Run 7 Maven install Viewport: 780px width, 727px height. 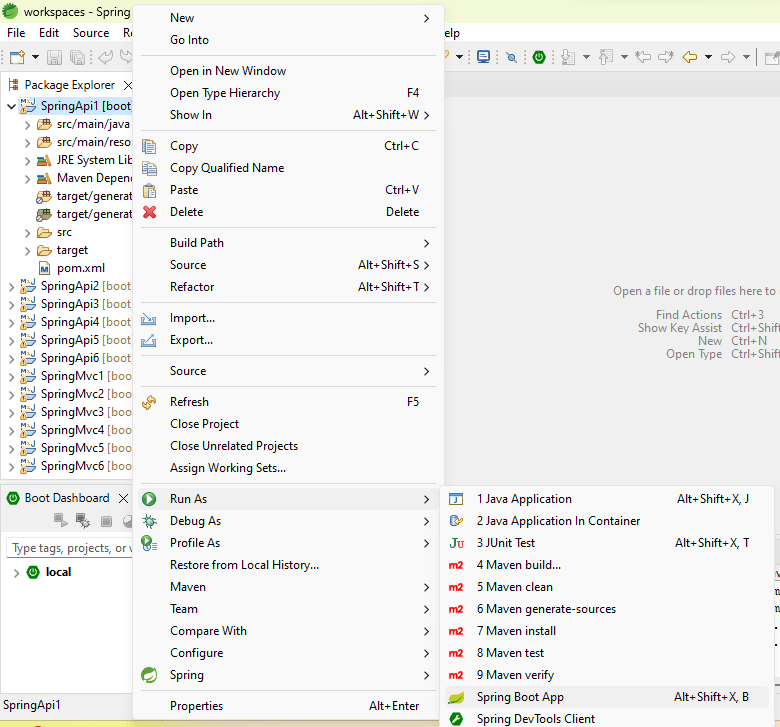(606, 631)
